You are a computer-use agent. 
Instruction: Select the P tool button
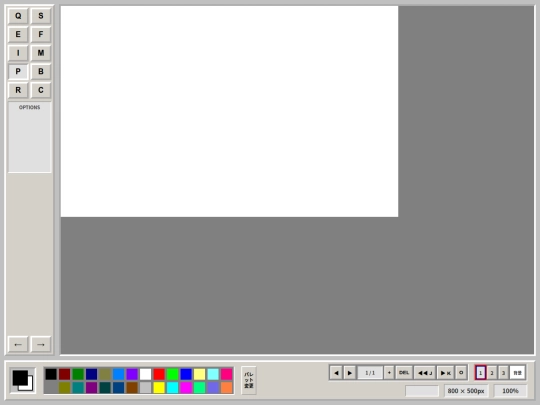(x=18, y=72)
